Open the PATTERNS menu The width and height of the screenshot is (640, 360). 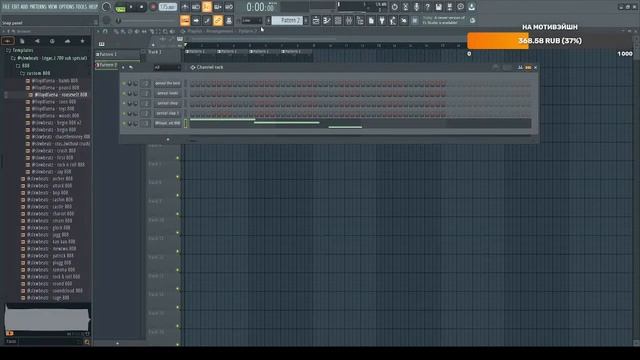[x=38, y=7]
